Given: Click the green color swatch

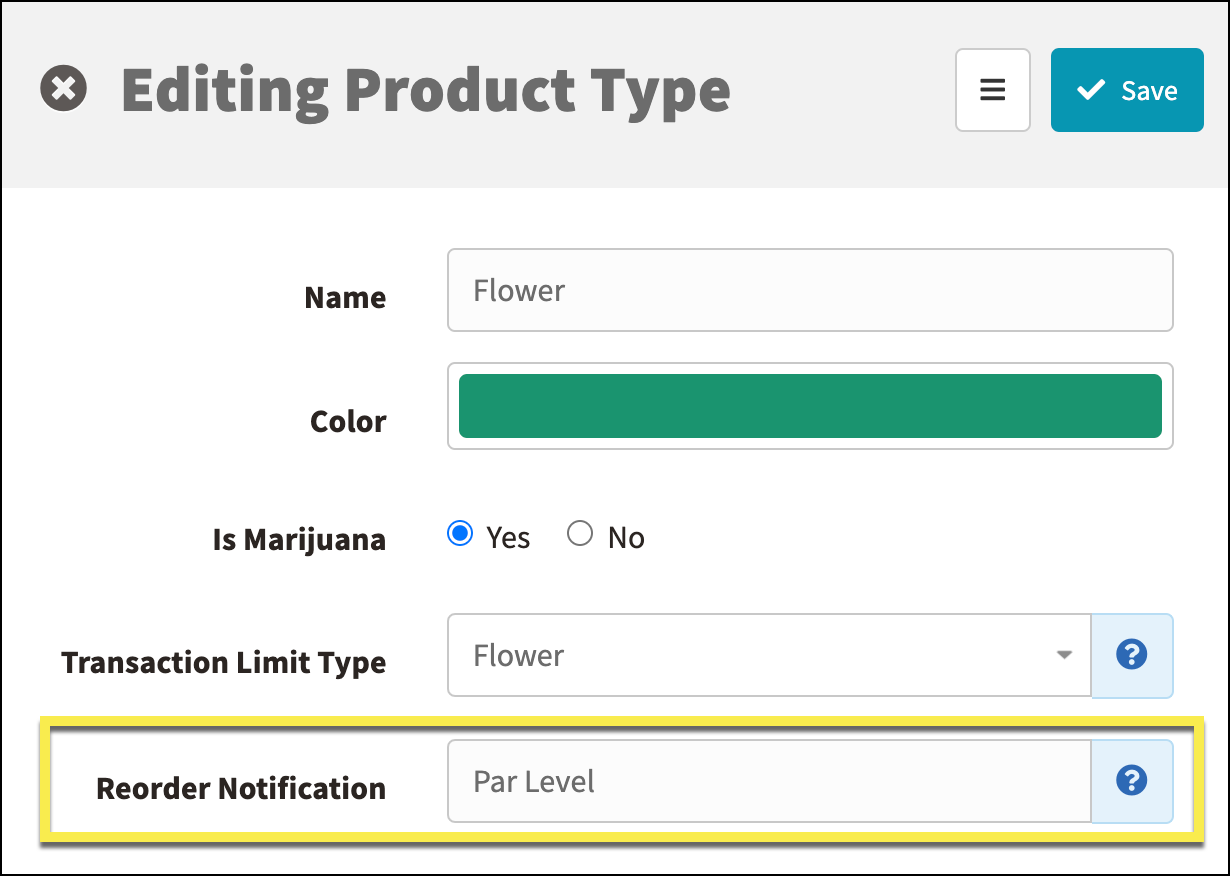Looking at the screenshot, I should pos(810,406).
